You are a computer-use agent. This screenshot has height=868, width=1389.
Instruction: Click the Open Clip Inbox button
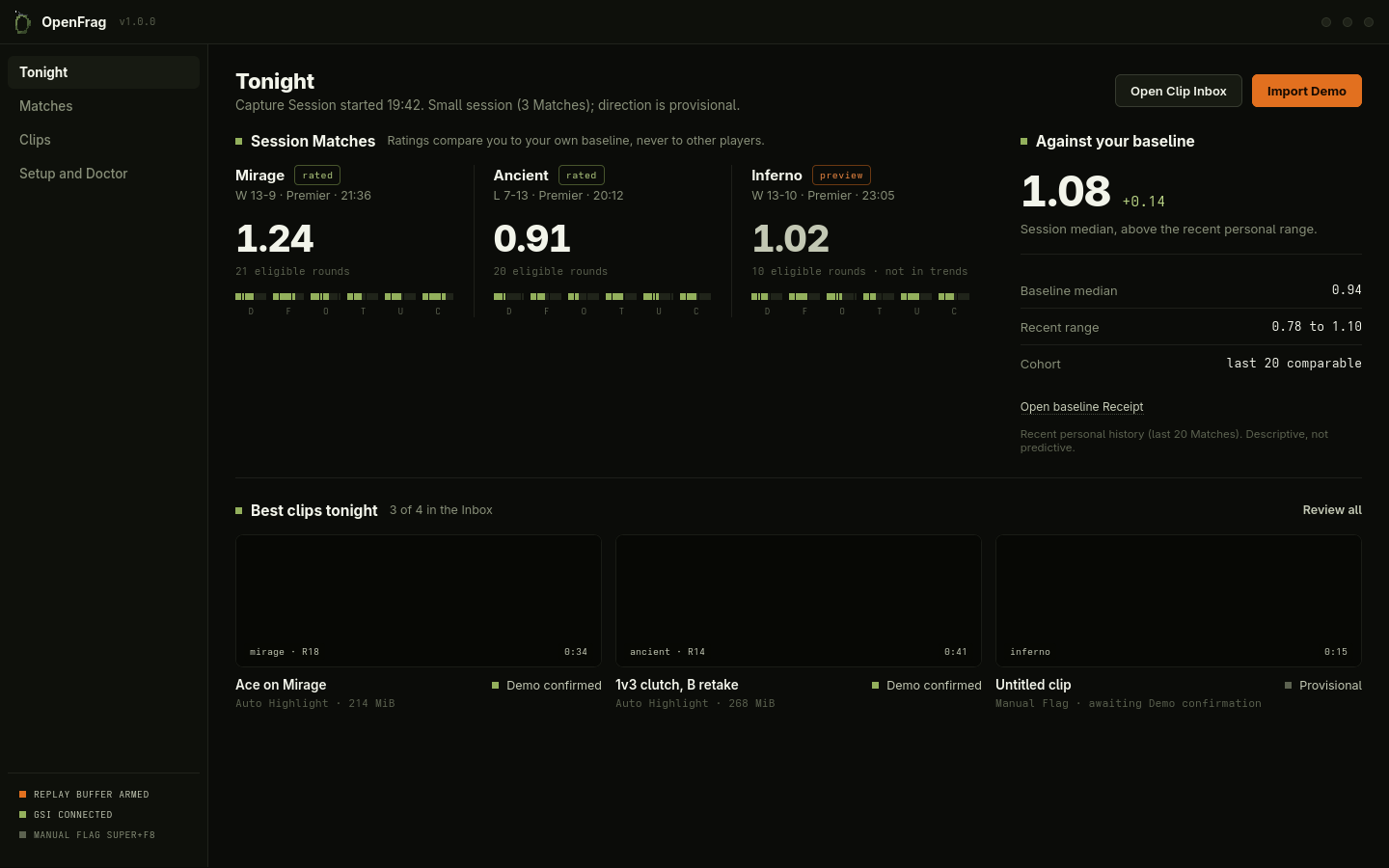click(1178, 91)
